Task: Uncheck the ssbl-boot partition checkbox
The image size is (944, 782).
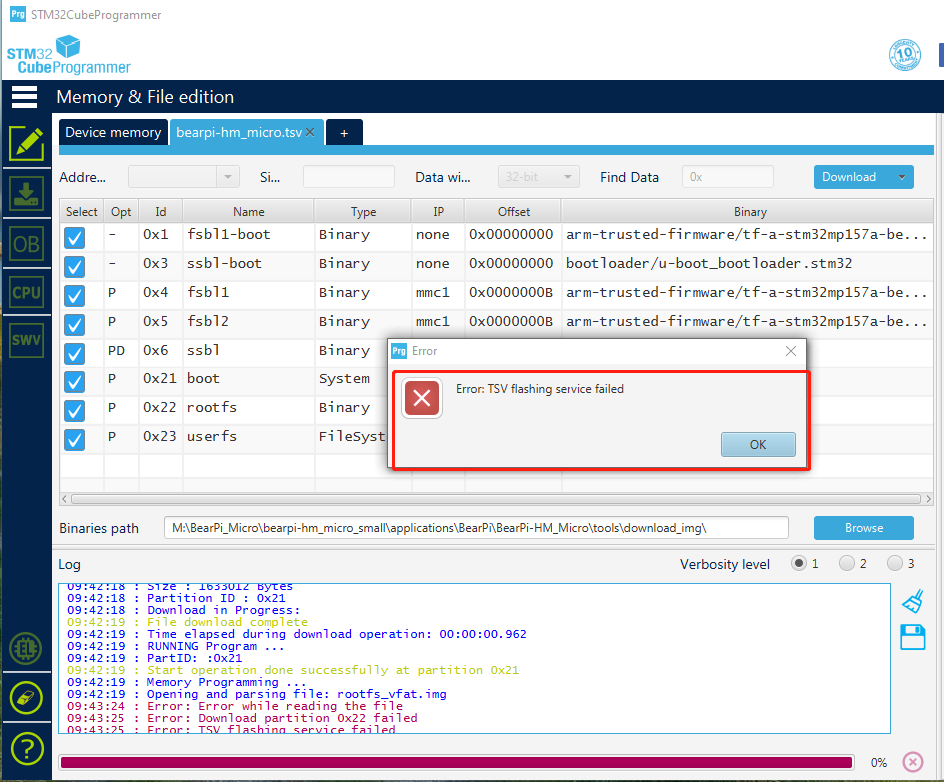Action: pyautogui.click(x=75, y=266)
